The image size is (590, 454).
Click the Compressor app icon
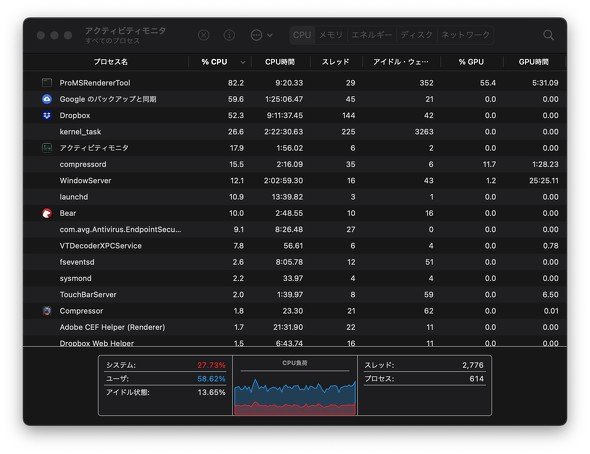(47, 311)
